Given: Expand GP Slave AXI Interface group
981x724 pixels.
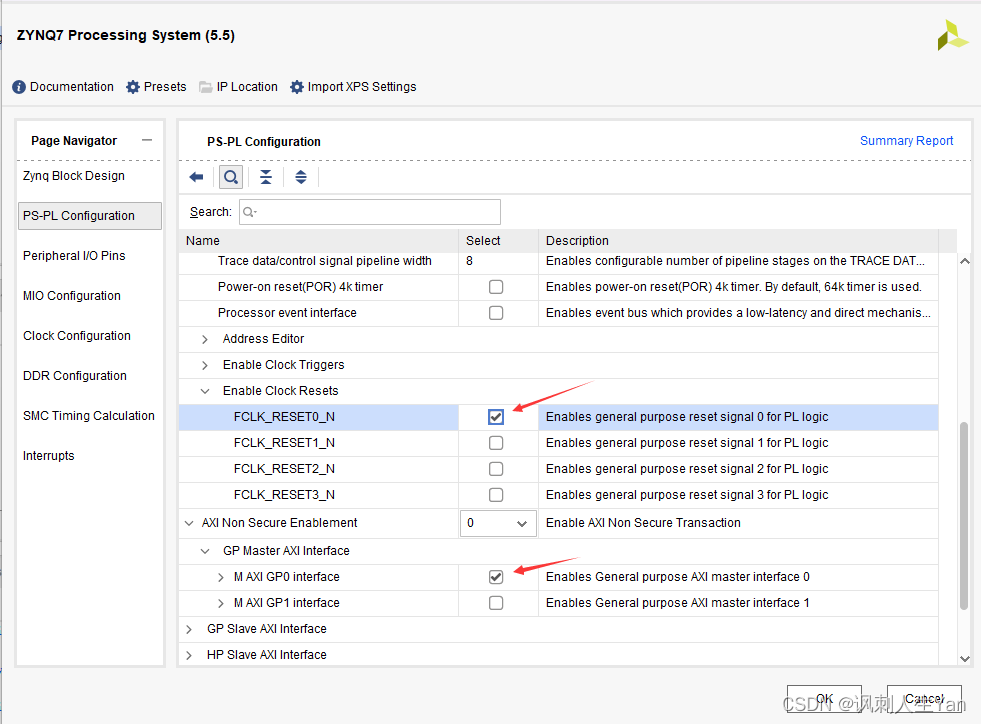Looking at the screenshot, I should tap(189, 630).
